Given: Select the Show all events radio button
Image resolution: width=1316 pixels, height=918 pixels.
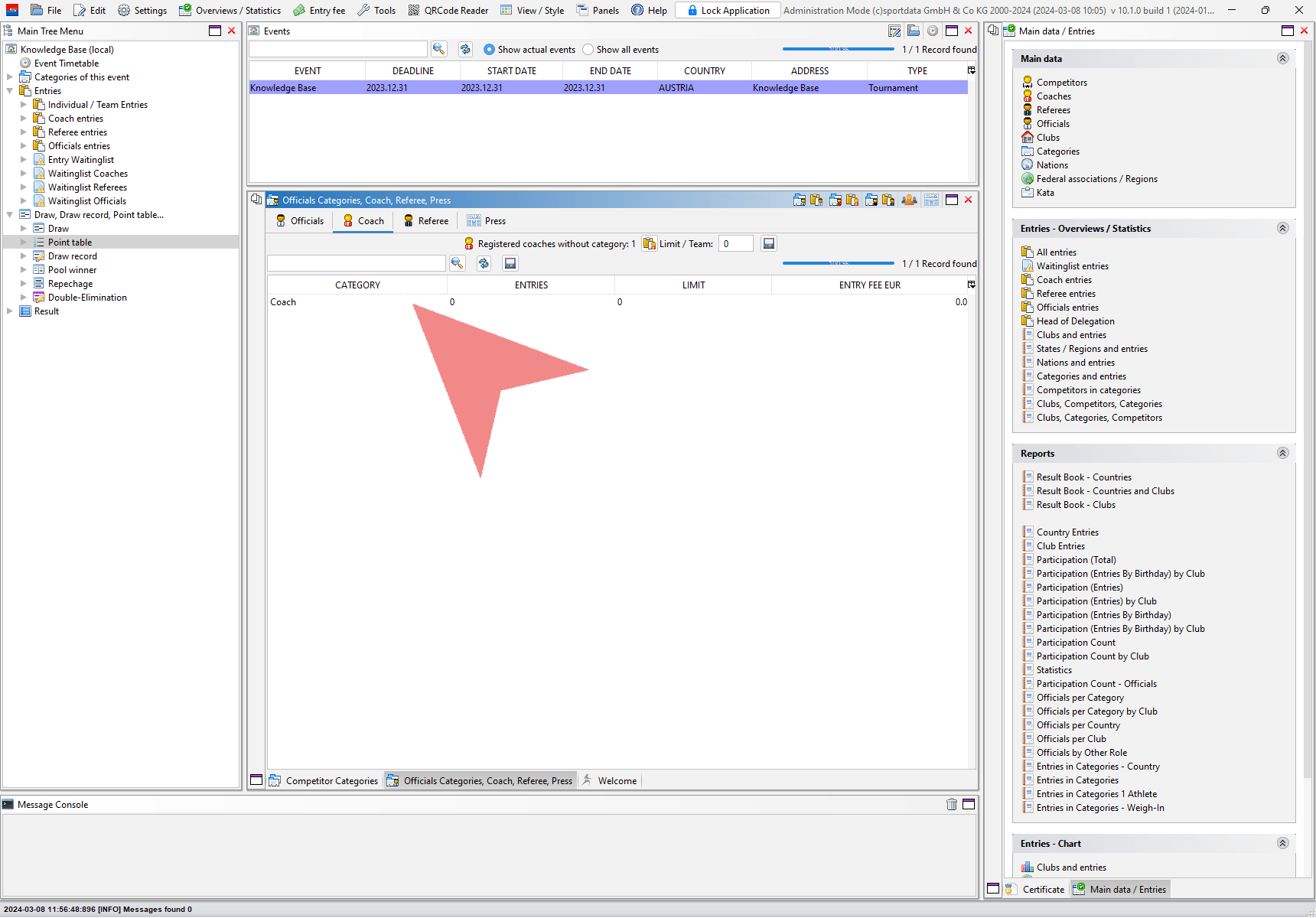Looking at the screenshot, I should [588, 50].
